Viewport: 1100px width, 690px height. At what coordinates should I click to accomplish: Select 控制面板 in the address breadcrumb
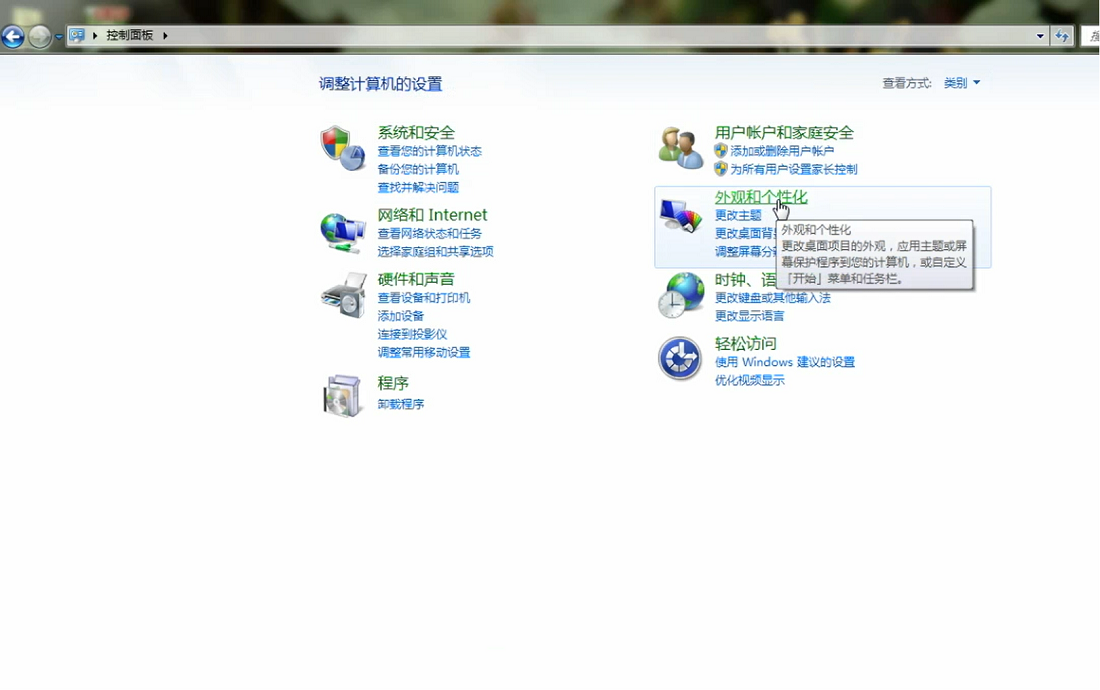[130, 35]
